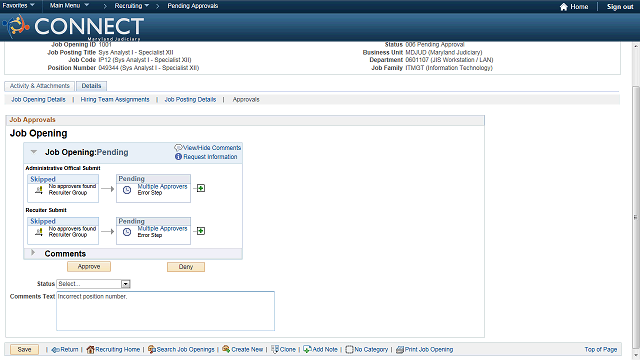
Task: Click the Search Job Openings link text
Action: tap(186, 349)
